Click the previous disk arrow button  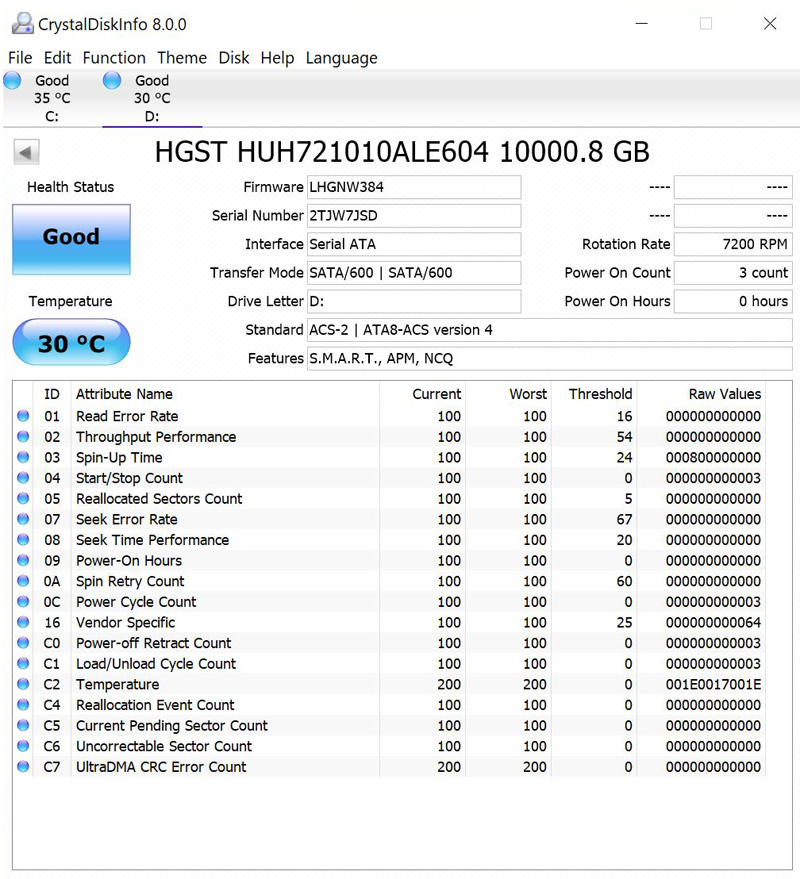pos(26,153)
